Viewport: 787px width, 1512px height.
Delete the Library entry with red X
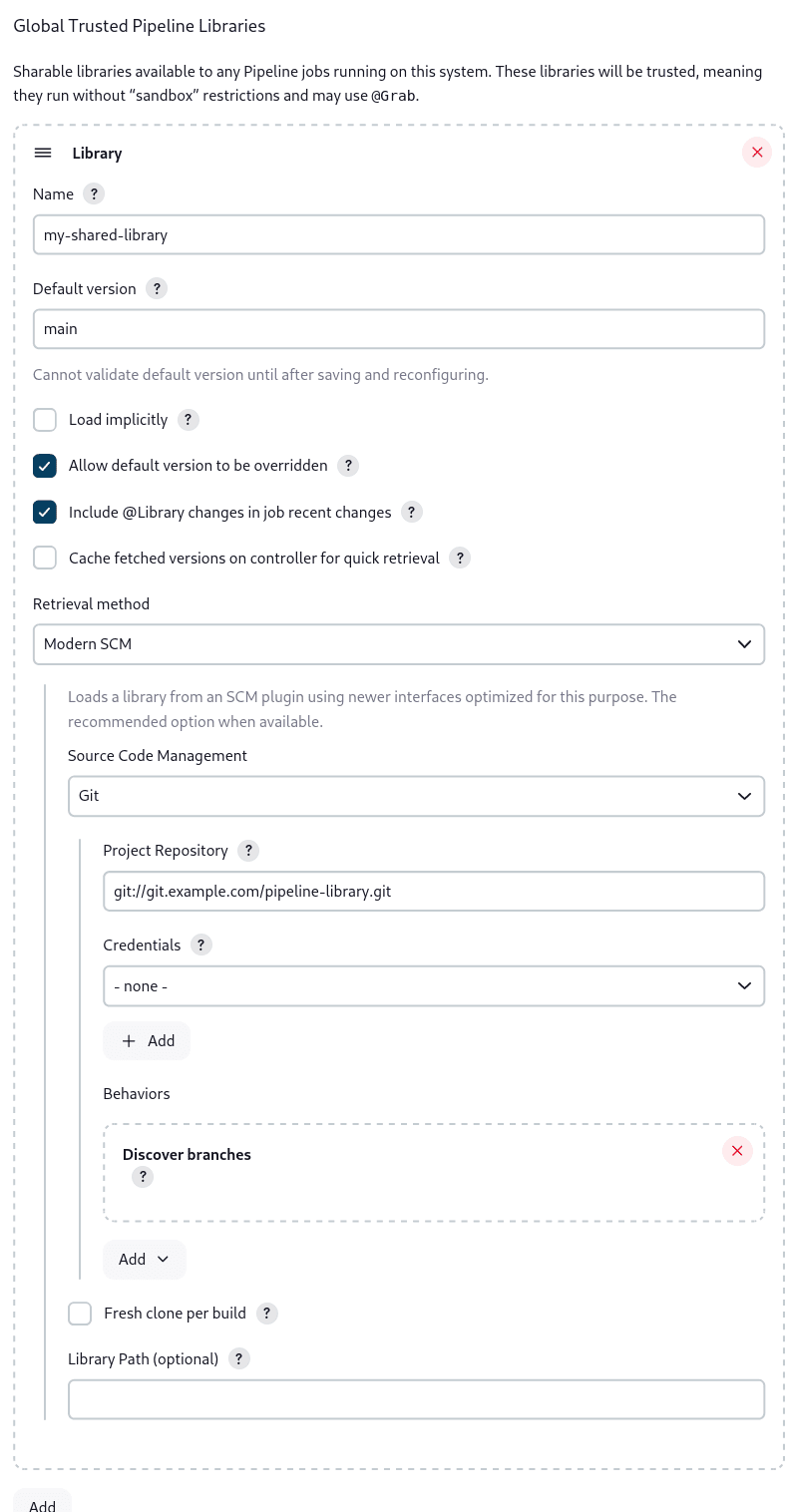[x=757, y=153]
